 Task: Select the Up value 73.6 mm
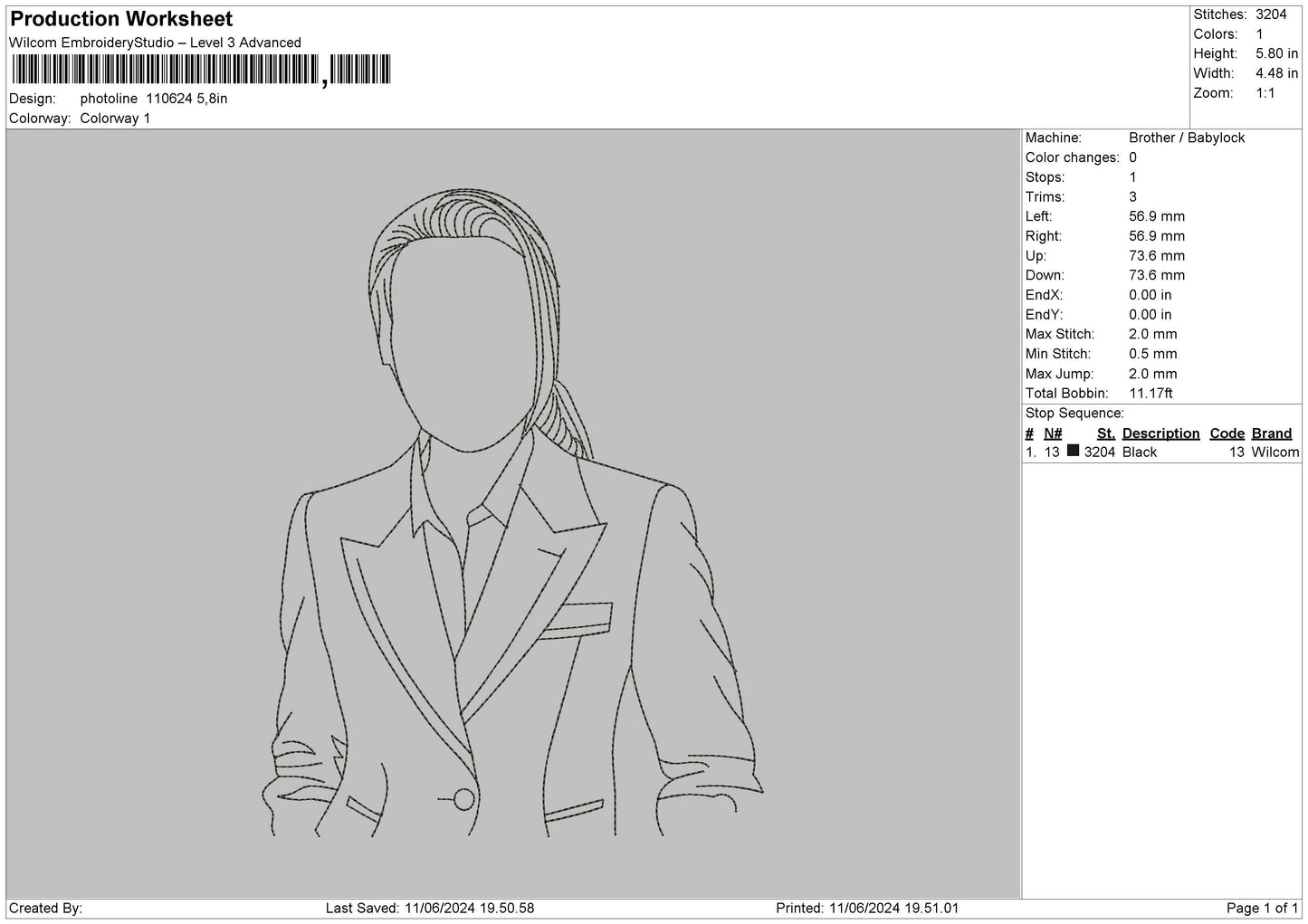[x=1157, y=256]
